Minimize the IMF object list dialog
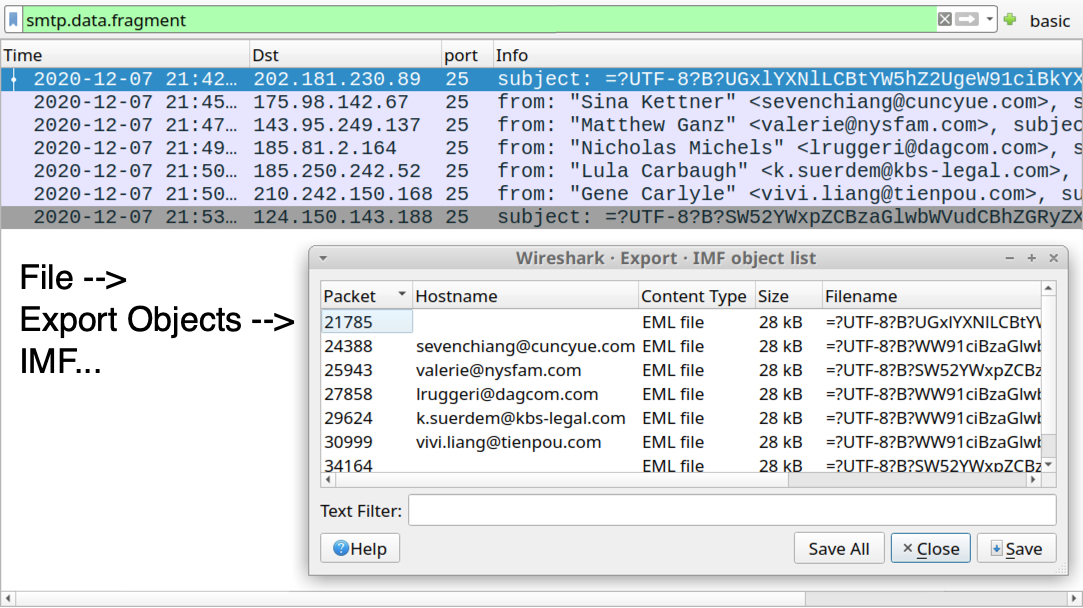The image size is (1083, 608). [1010, 258]
